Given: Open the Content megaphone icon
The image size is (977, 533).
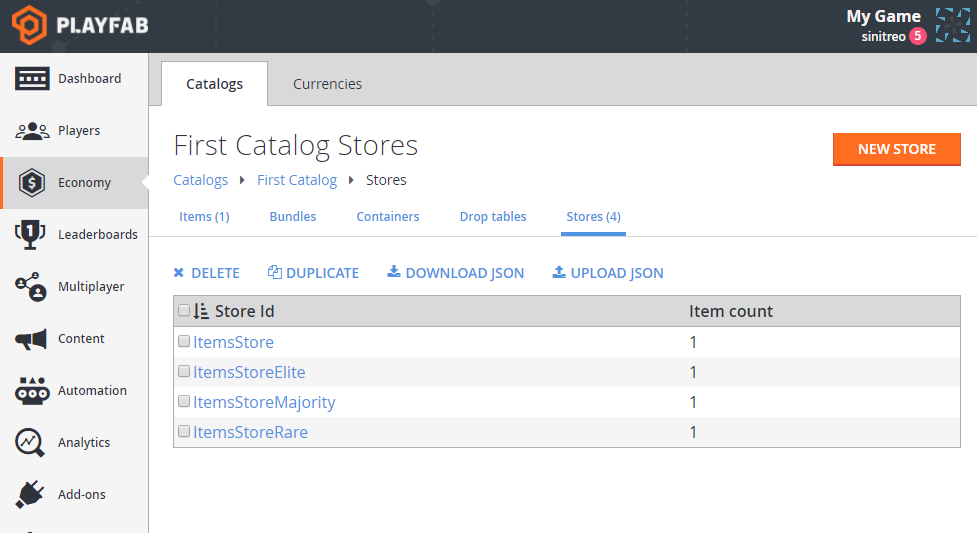Looking at the screenshot, I should (x=31, y=339).
